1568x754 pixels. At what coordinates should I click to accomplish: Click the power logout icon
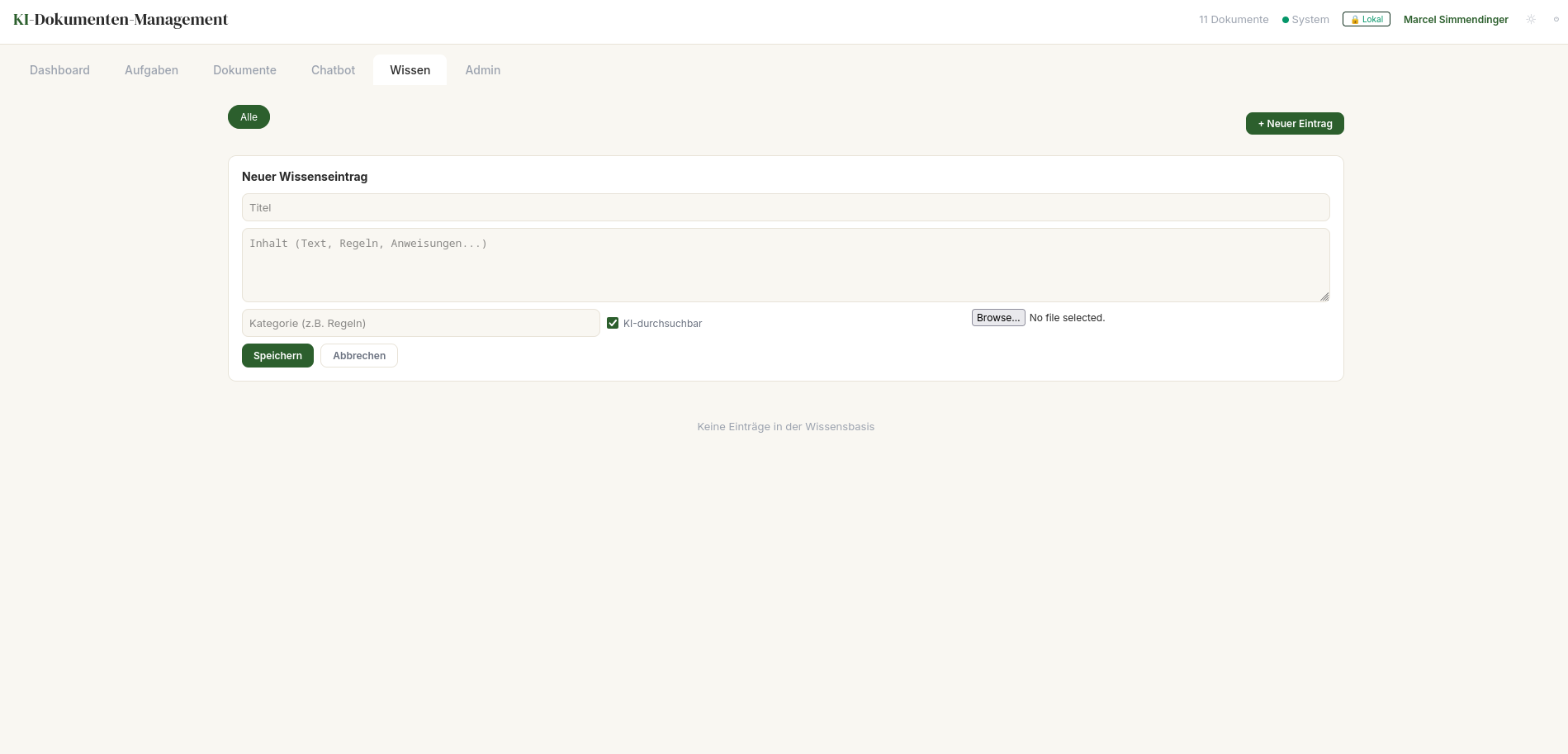coord(1556,19)
